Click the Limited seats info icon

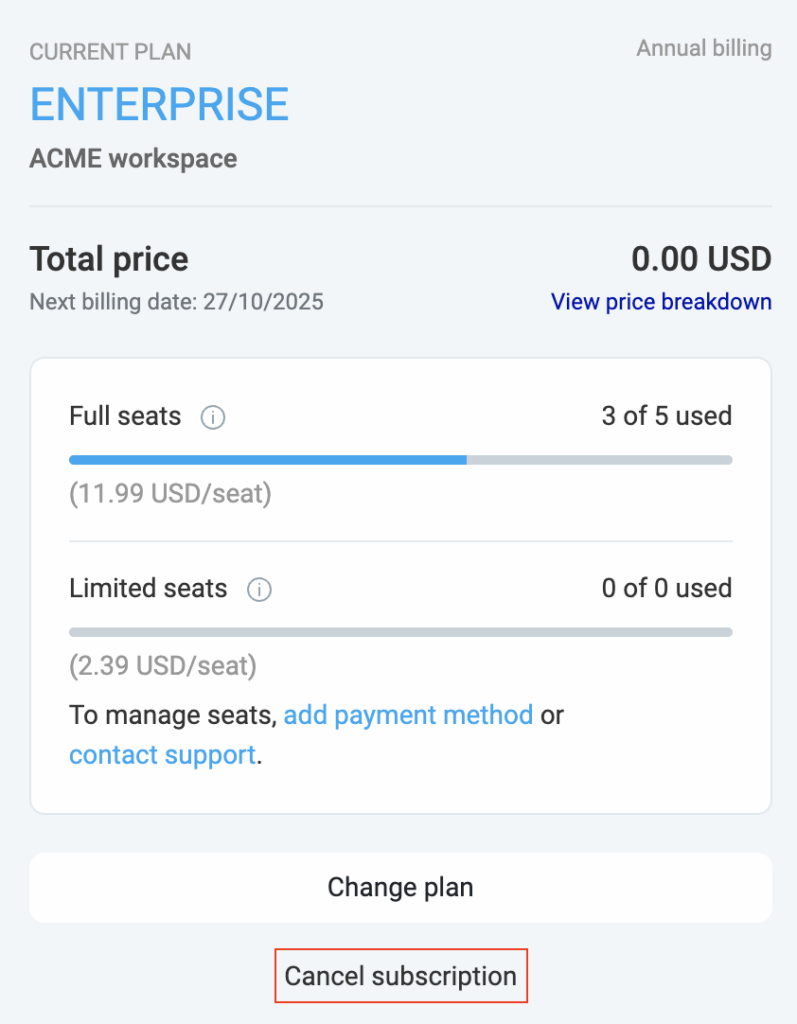point(259,590)
